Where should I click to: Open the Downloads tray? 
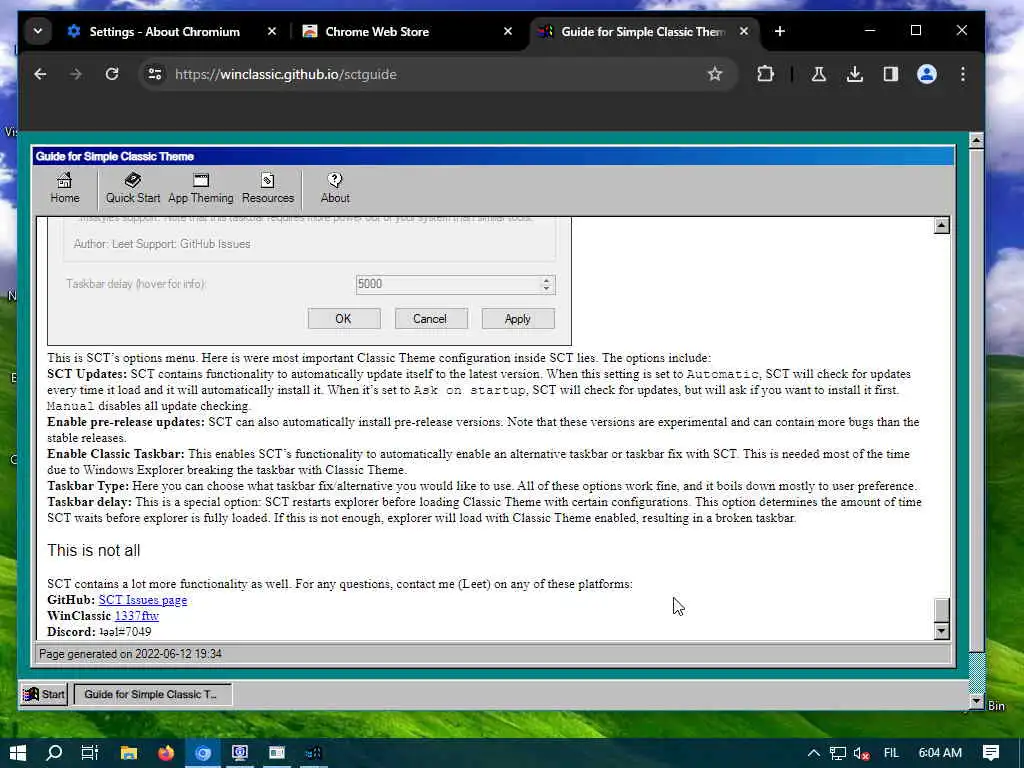[x=854, y=74]
